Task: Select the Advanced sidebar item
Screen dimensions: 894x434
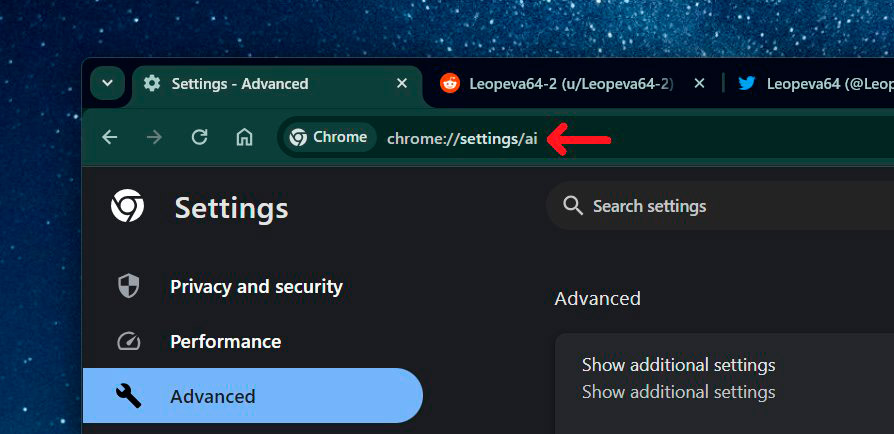Action: pos(212,397)
